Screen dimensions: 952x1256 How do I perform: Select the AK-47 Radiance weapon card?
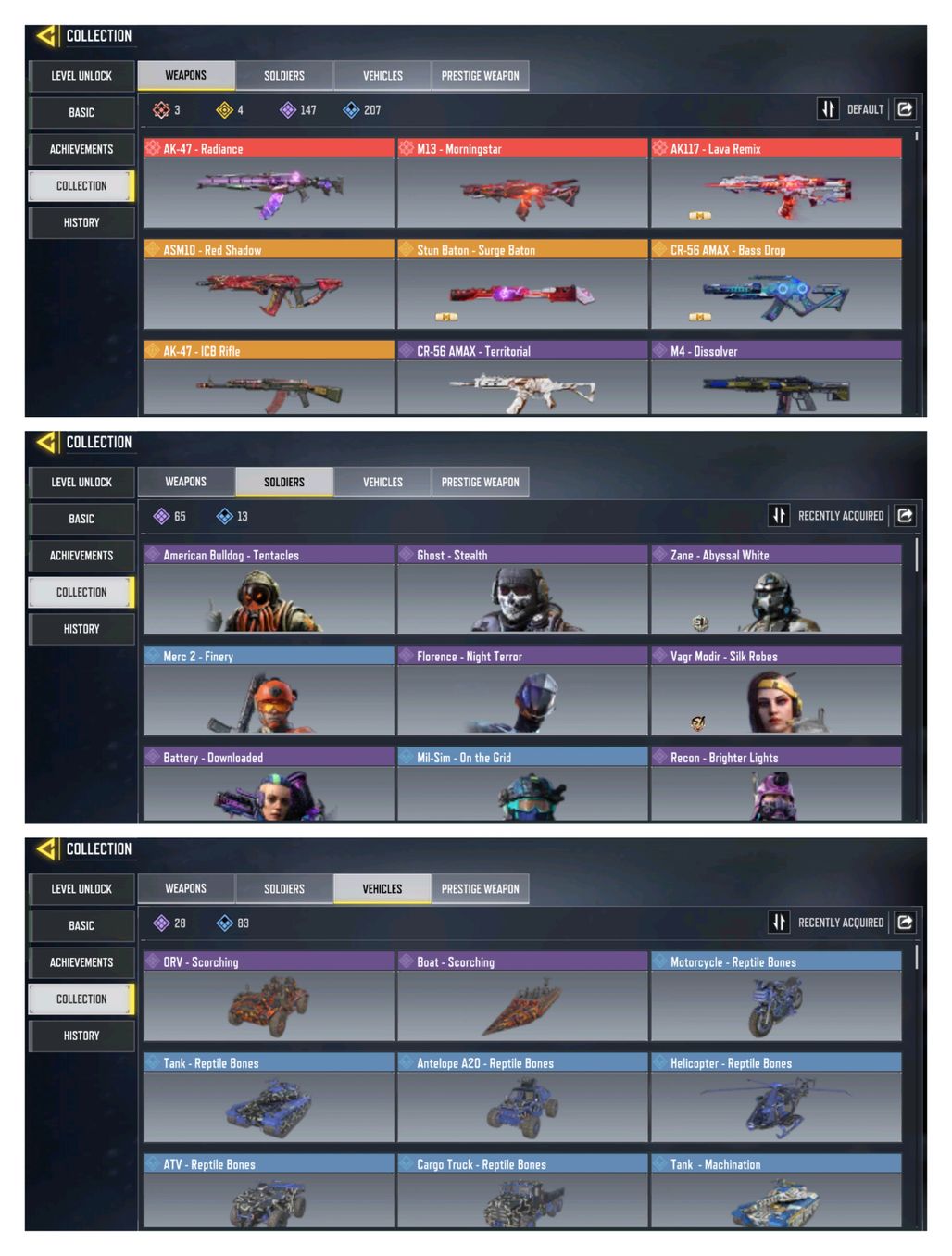(269, 183)
